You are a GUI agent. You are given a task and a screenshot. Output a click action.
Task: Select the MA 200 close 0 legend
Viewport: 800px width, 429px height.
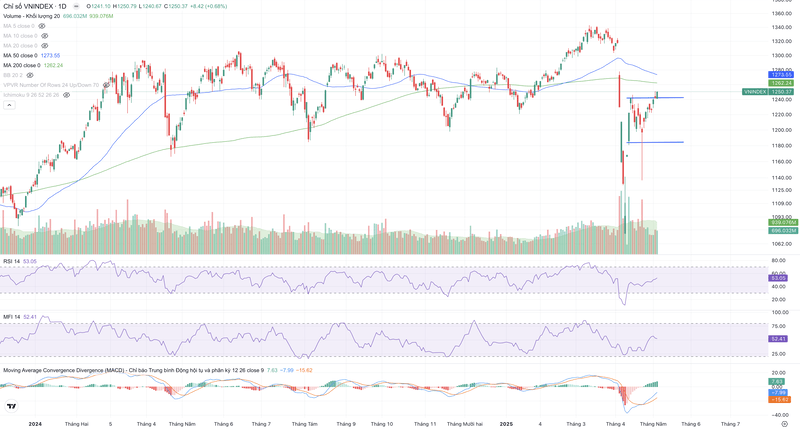point(22,65)
